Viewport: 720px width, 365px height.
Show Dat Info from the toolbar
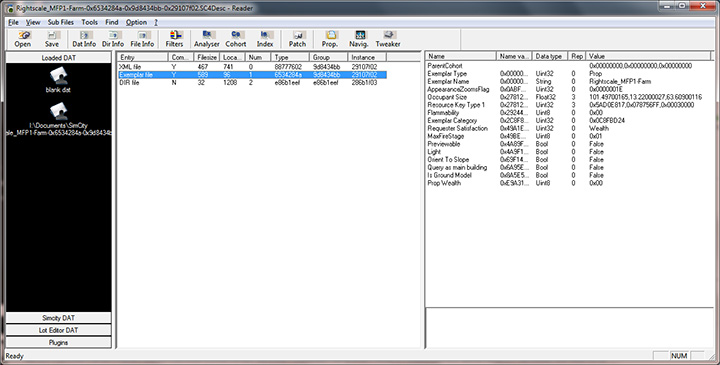point(84,39)
